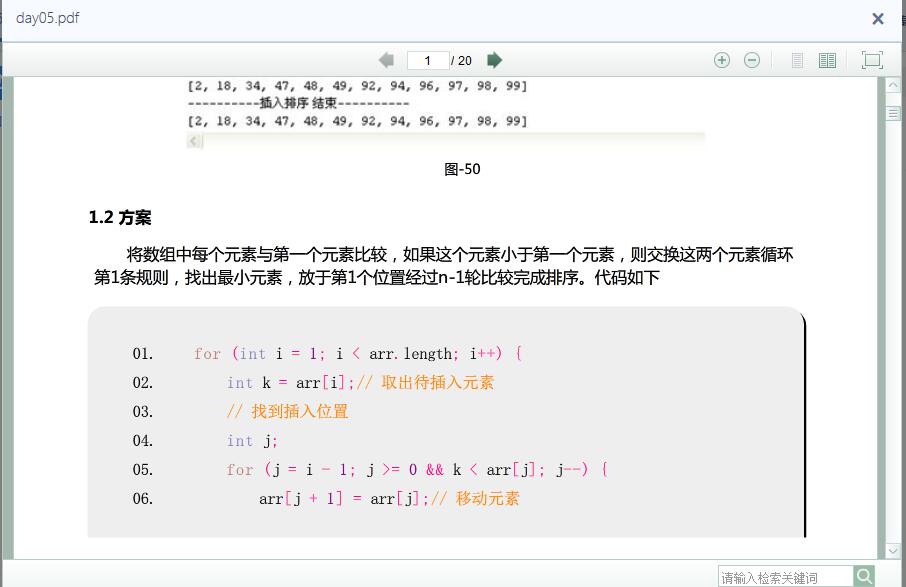This screenshot has height=587, width=906.
Task: Click the "1.2 方案" section heading
Action: 120,218
